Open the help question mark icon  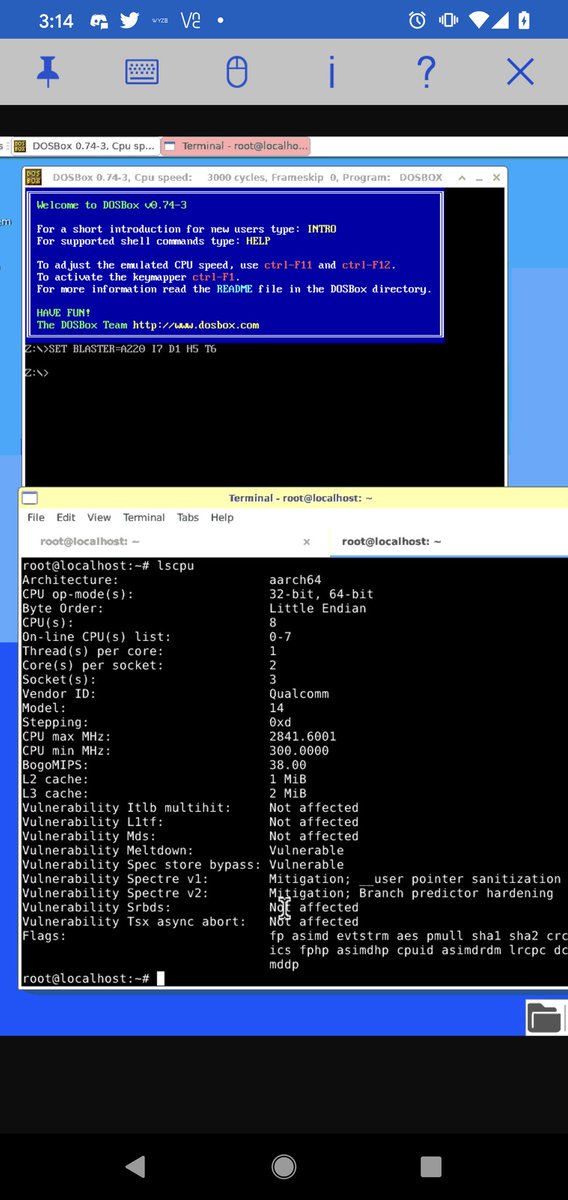coord(426,71)
